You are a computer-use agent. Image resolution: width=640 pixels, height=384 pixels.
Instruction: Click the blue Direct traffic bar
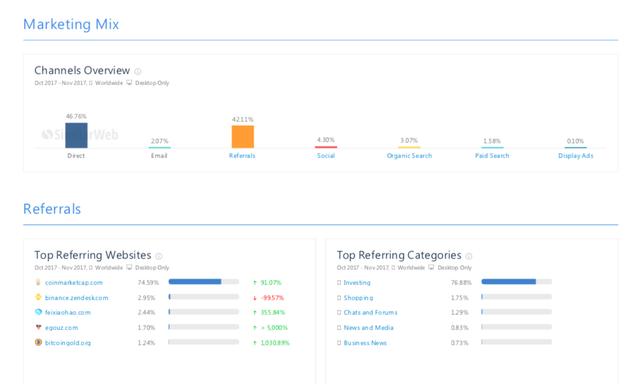click(76, 135)
